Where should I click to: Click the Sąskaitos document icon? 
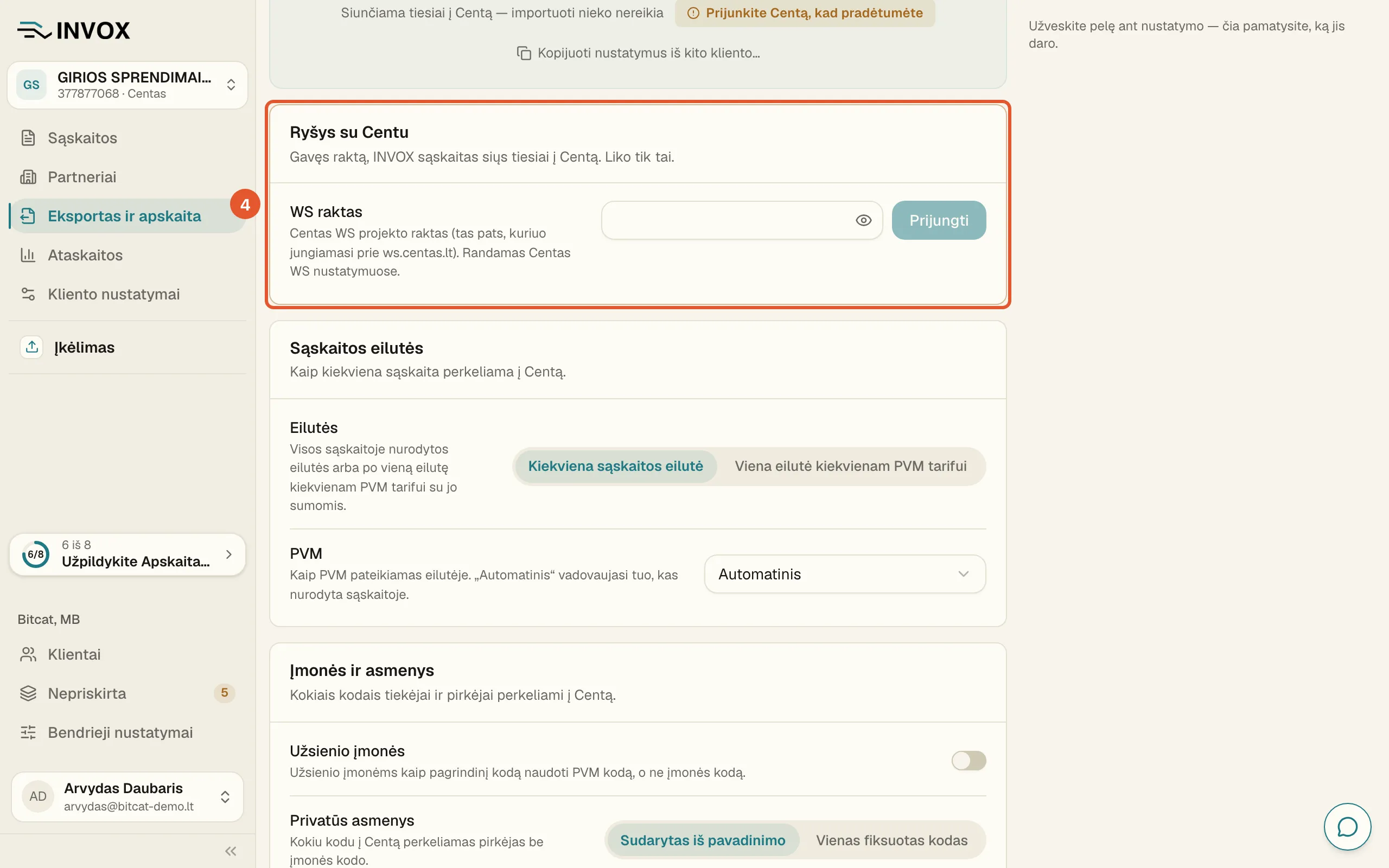[x=28, y=138]
